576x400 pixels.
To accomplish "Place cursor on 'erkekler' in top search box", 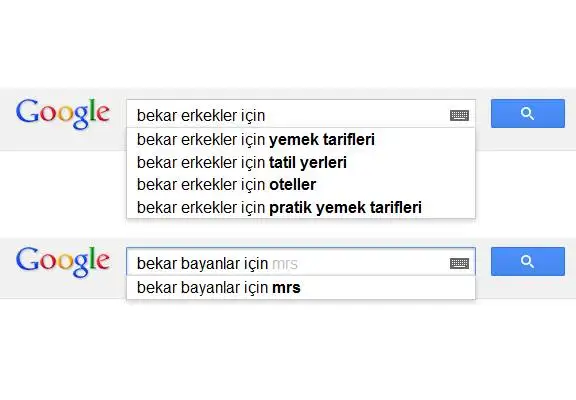I will coord(209,116).
